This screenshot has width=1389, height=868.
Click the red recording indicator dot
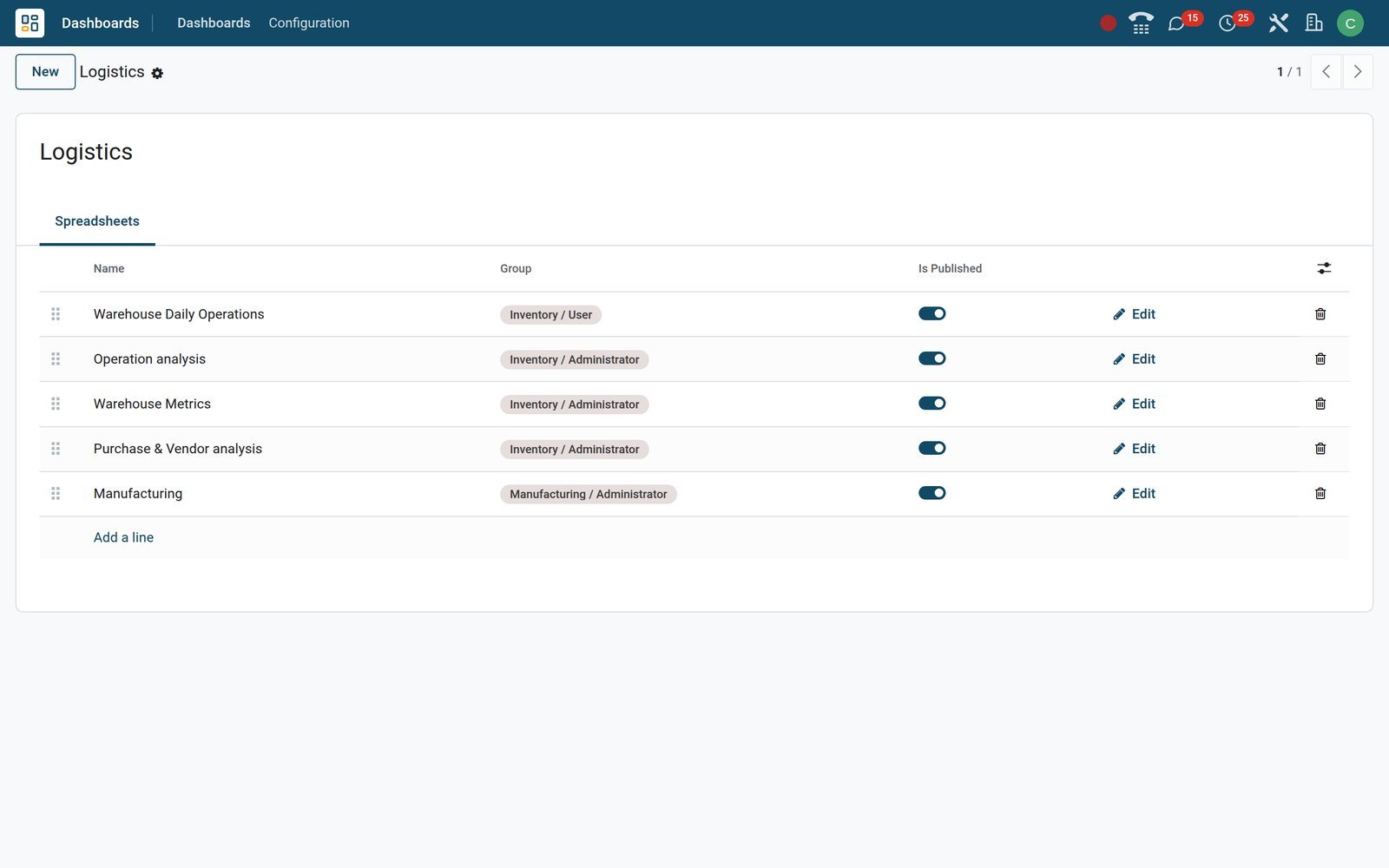[1108, 23]
